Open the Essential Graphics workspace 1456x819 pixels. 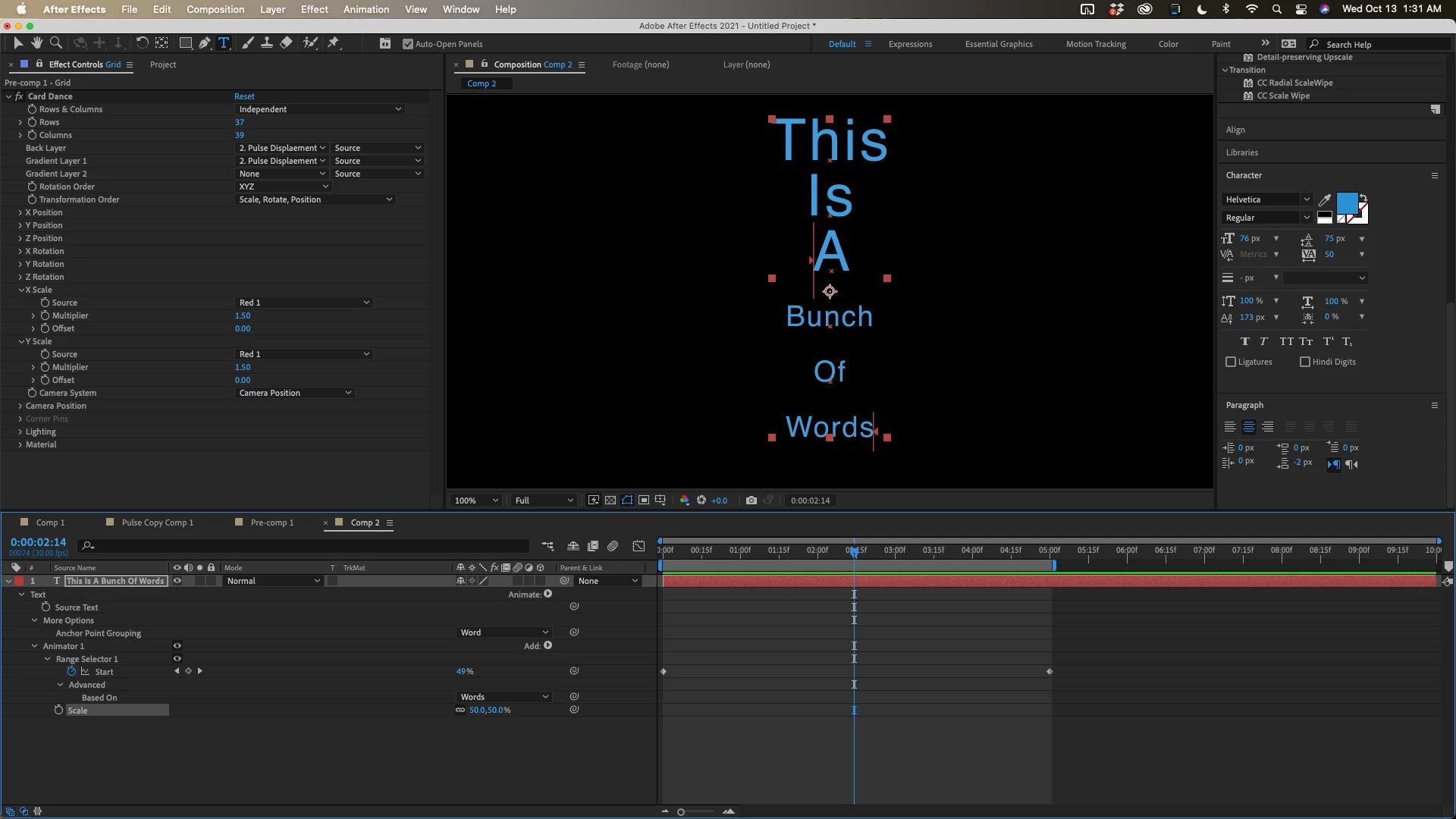998,44
